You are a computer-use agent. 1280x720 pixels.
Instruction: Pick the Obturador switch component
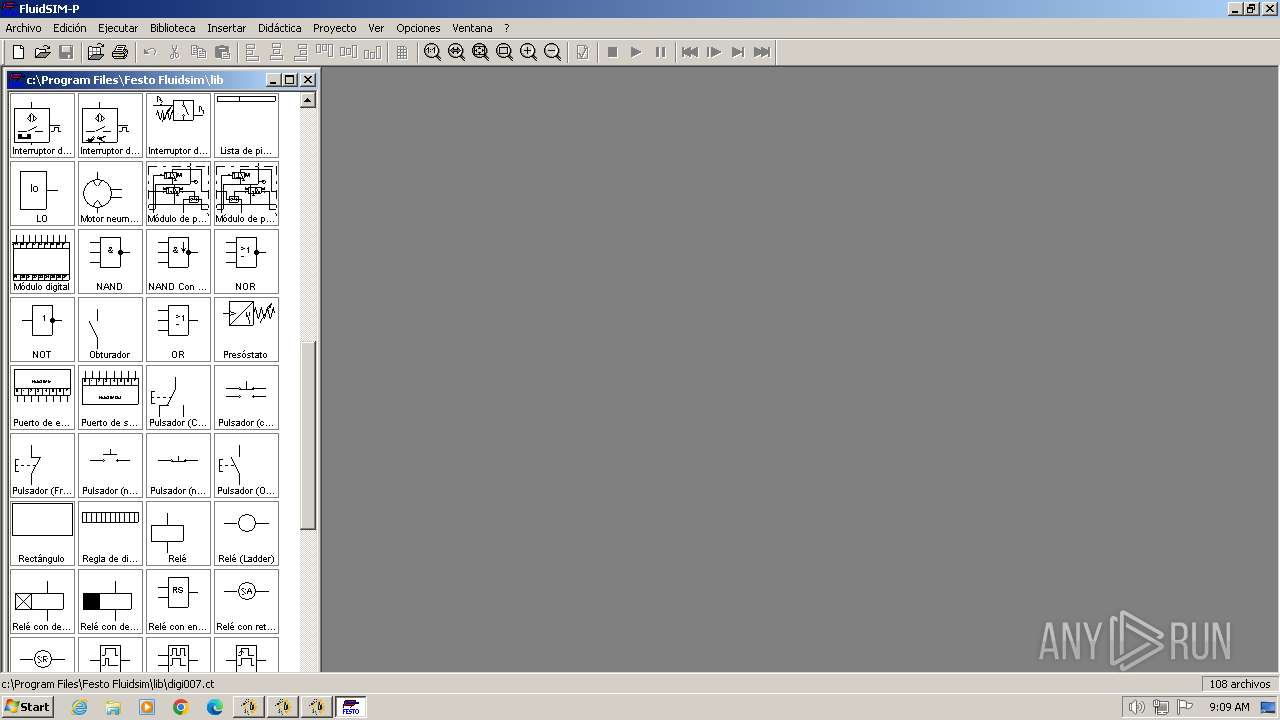[110, 330]
